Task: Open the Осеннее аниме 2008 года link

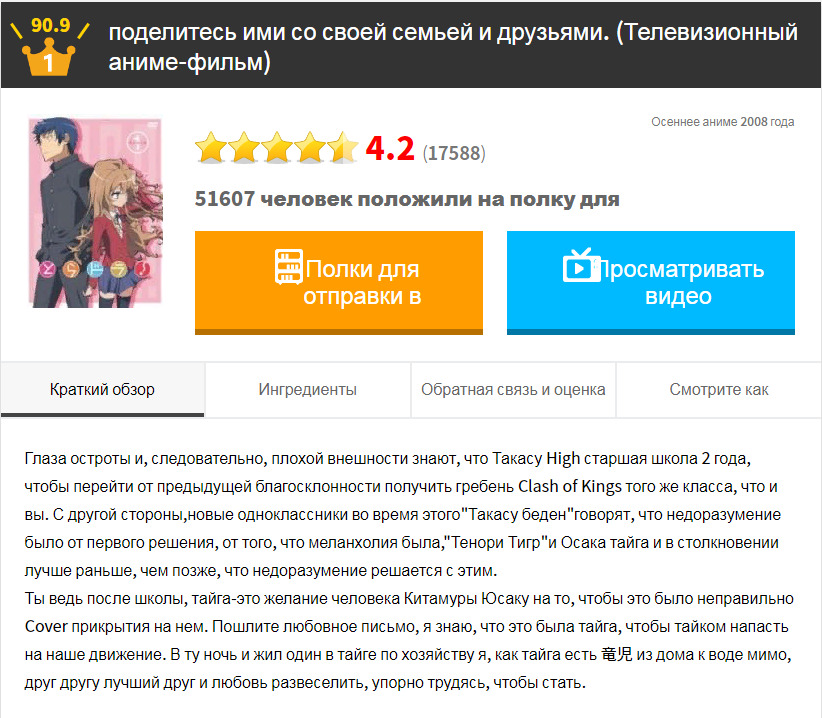Action: coord(722,122)
